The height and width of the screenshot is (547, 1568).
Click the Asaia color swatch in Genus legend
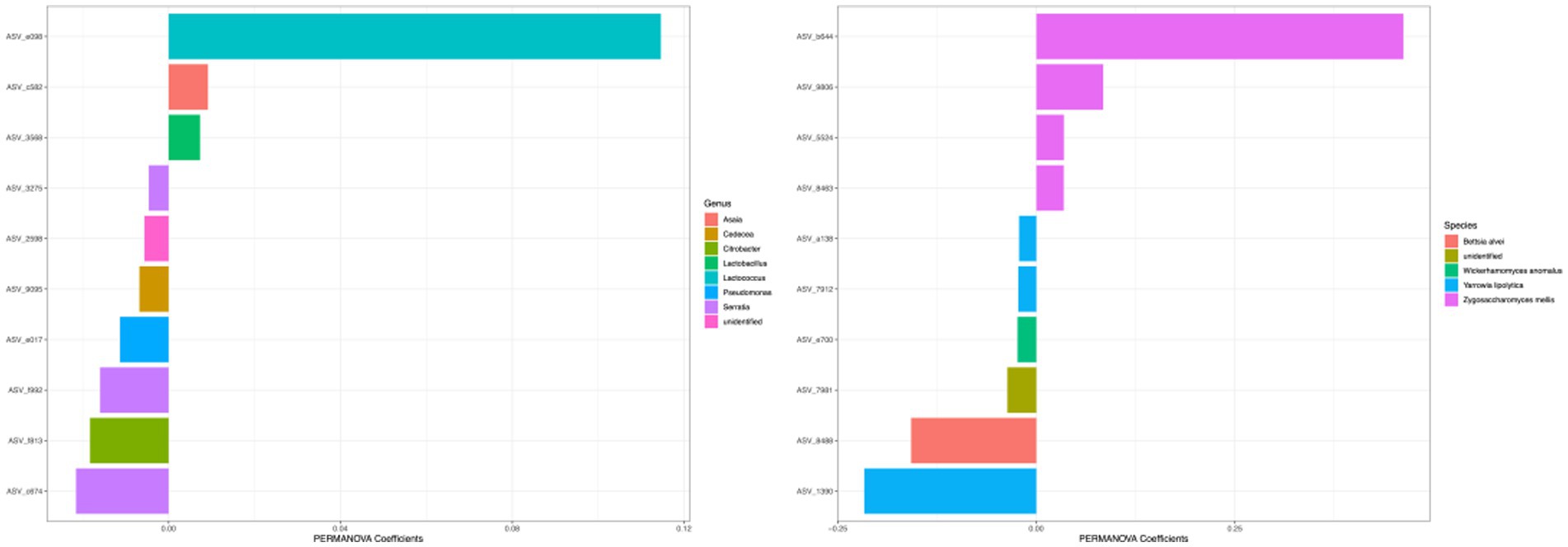pyautogui.click(x=711, y=220)
